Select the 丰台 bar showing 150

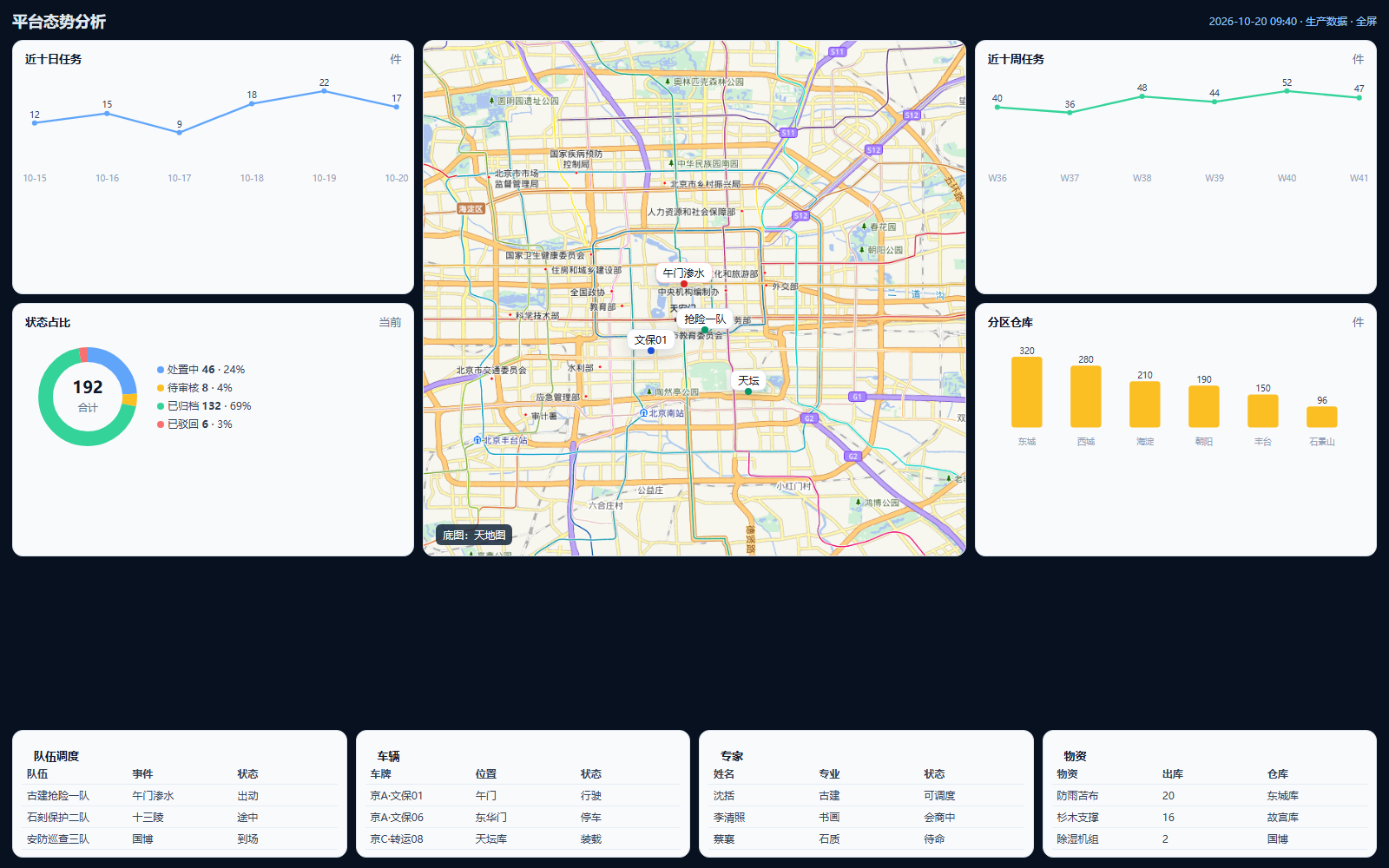[1263, 411]
